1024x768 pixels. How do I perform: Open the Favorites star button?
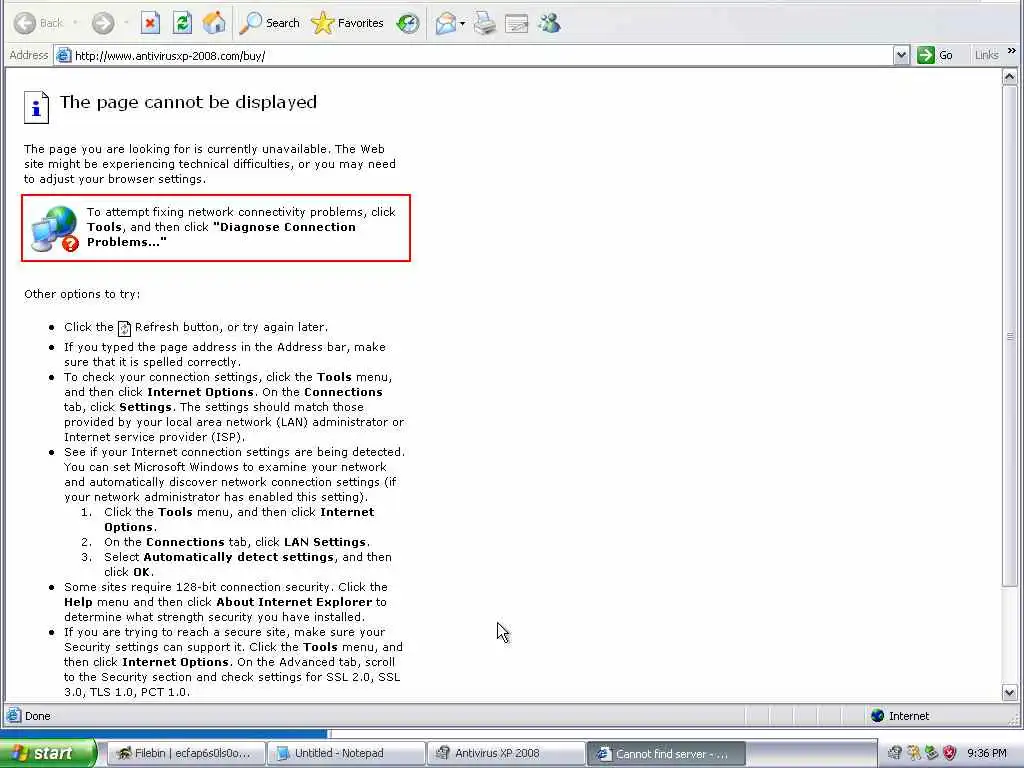point(347,24)
